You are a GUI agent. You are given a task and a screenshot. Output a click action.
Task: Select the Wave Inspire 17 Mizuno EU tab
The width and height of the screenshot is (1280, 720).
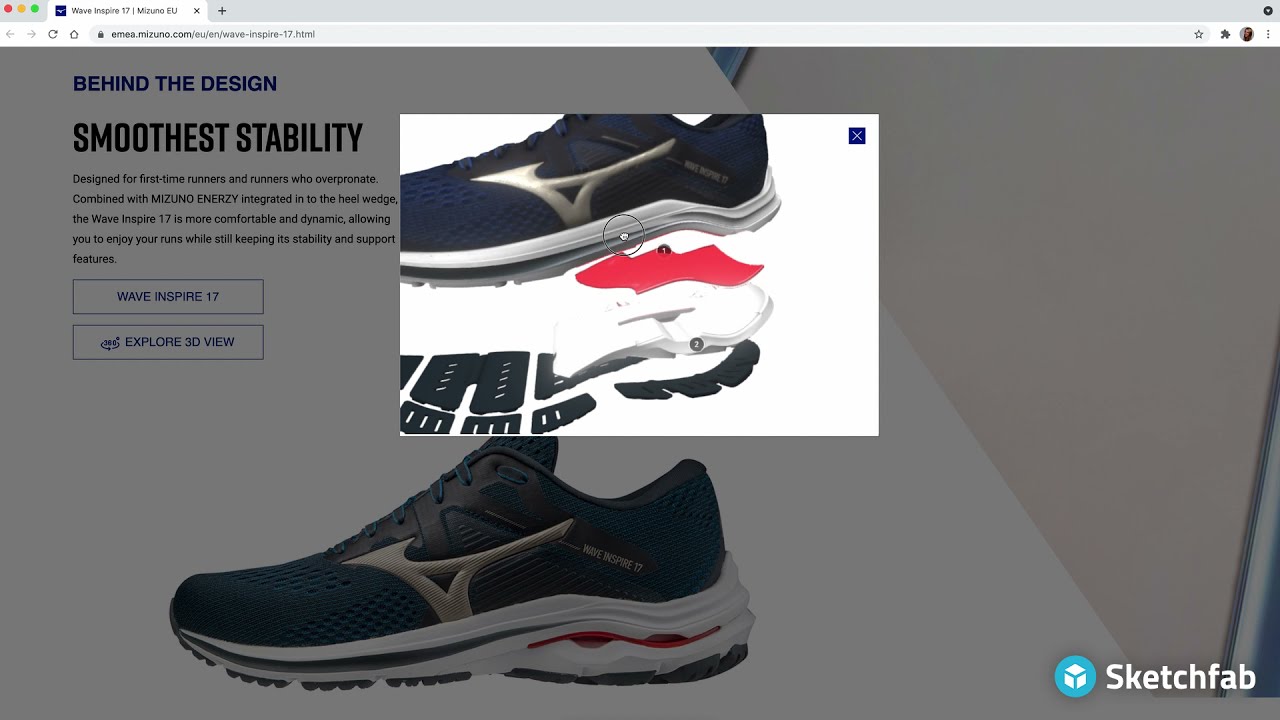pos(128,11)
